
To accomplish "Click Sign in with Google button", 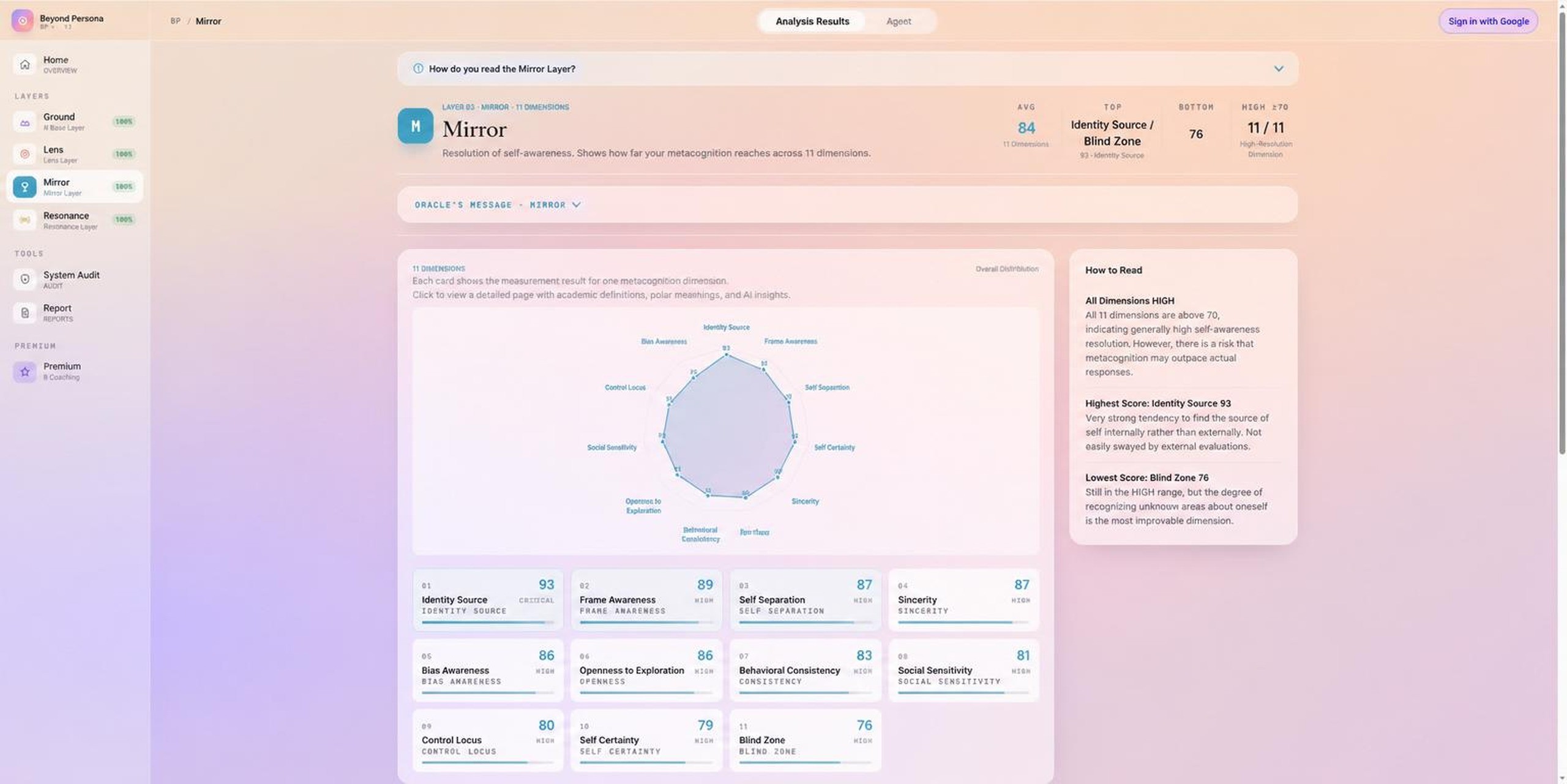I will (x=1488, y=21).
